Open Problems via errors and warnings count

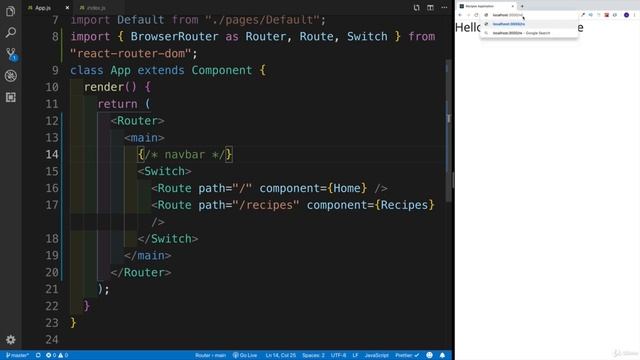[x=57, y=355]
